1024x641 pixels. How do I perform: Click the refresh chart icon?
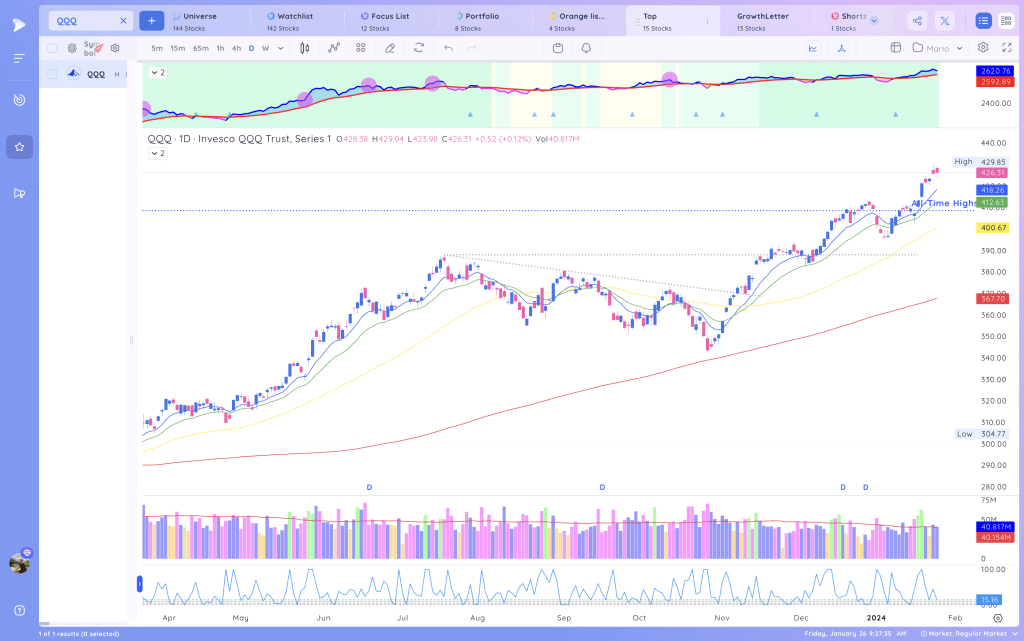click(419, 48)
